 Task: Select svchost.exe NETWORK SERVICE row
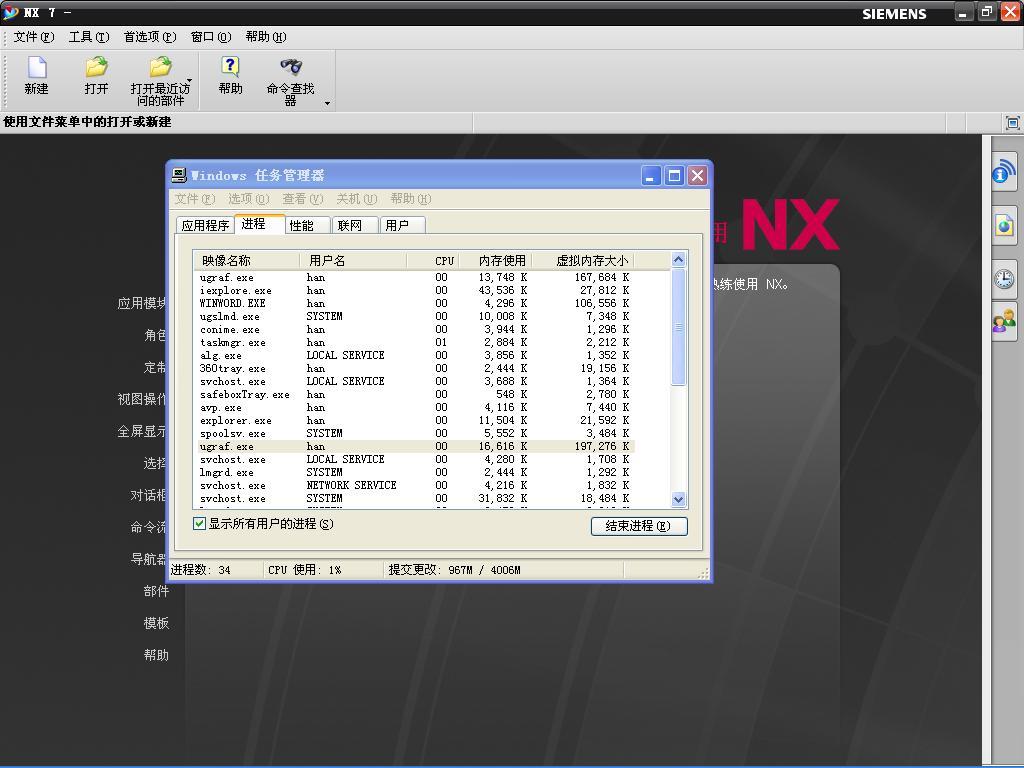tap(415, 486)
